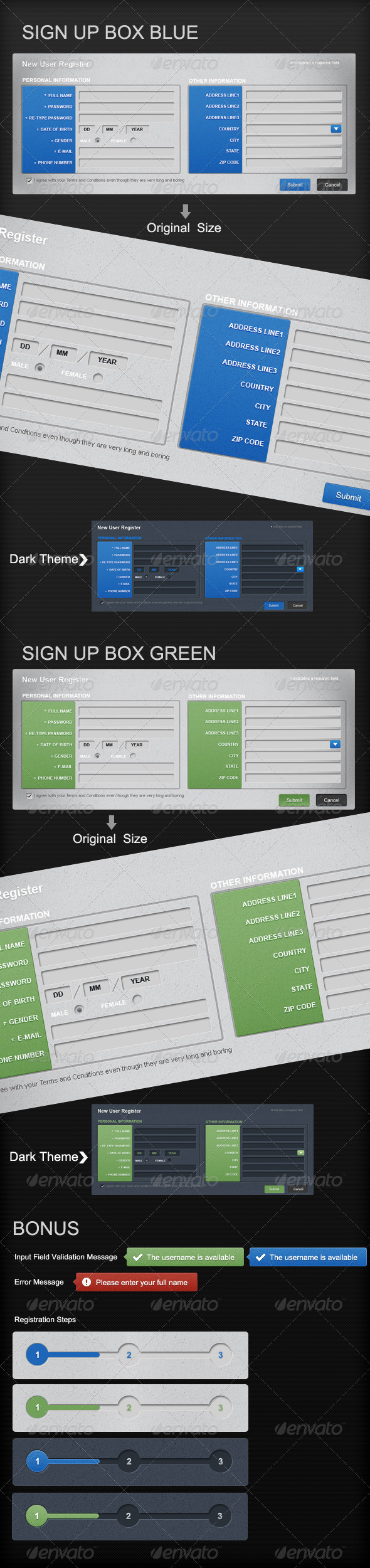Click the Phone Number field in the blue sign up box
Viewport: 370px width, 1568px height.
coord(126,162)
